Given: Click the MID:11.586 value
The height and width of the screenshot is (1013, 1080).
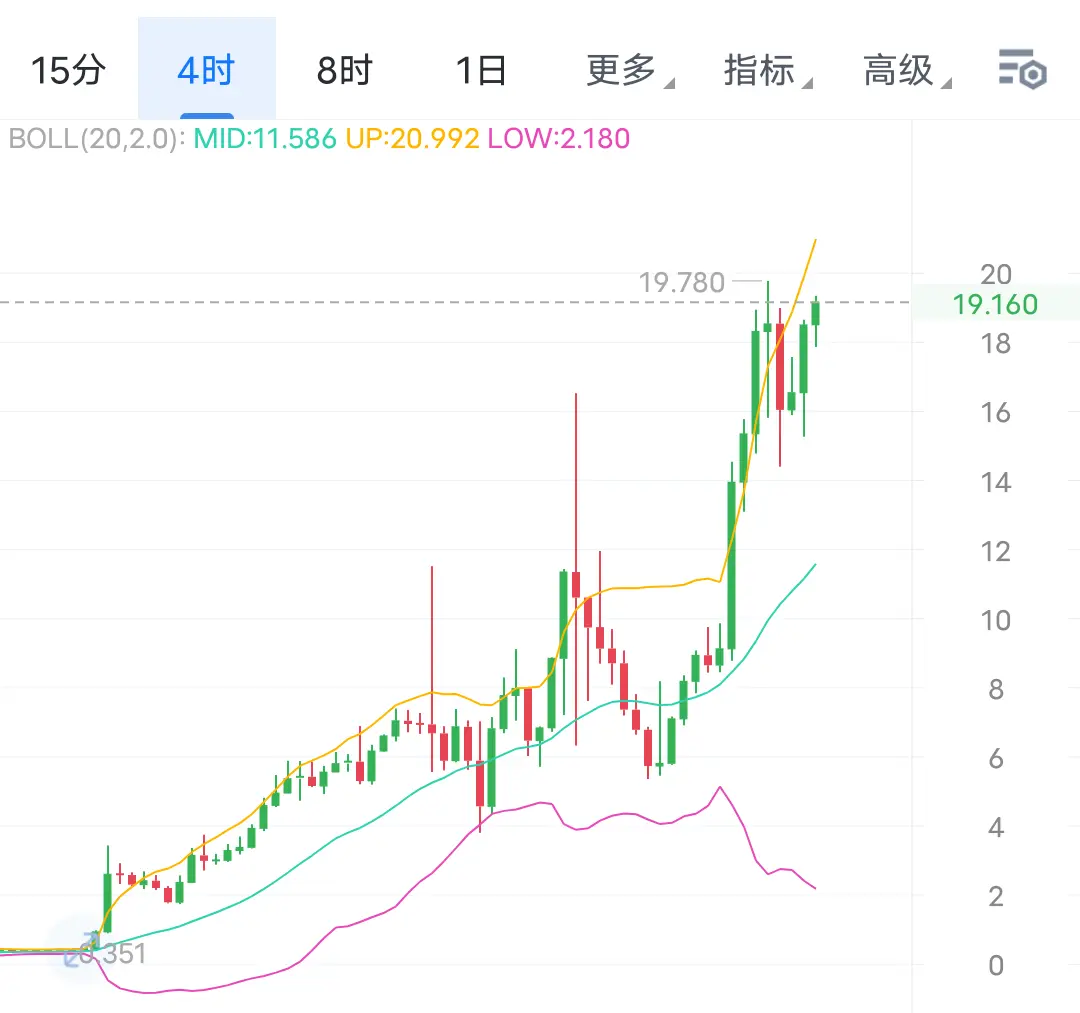Looking at the screenshot, I should [264, 138].
